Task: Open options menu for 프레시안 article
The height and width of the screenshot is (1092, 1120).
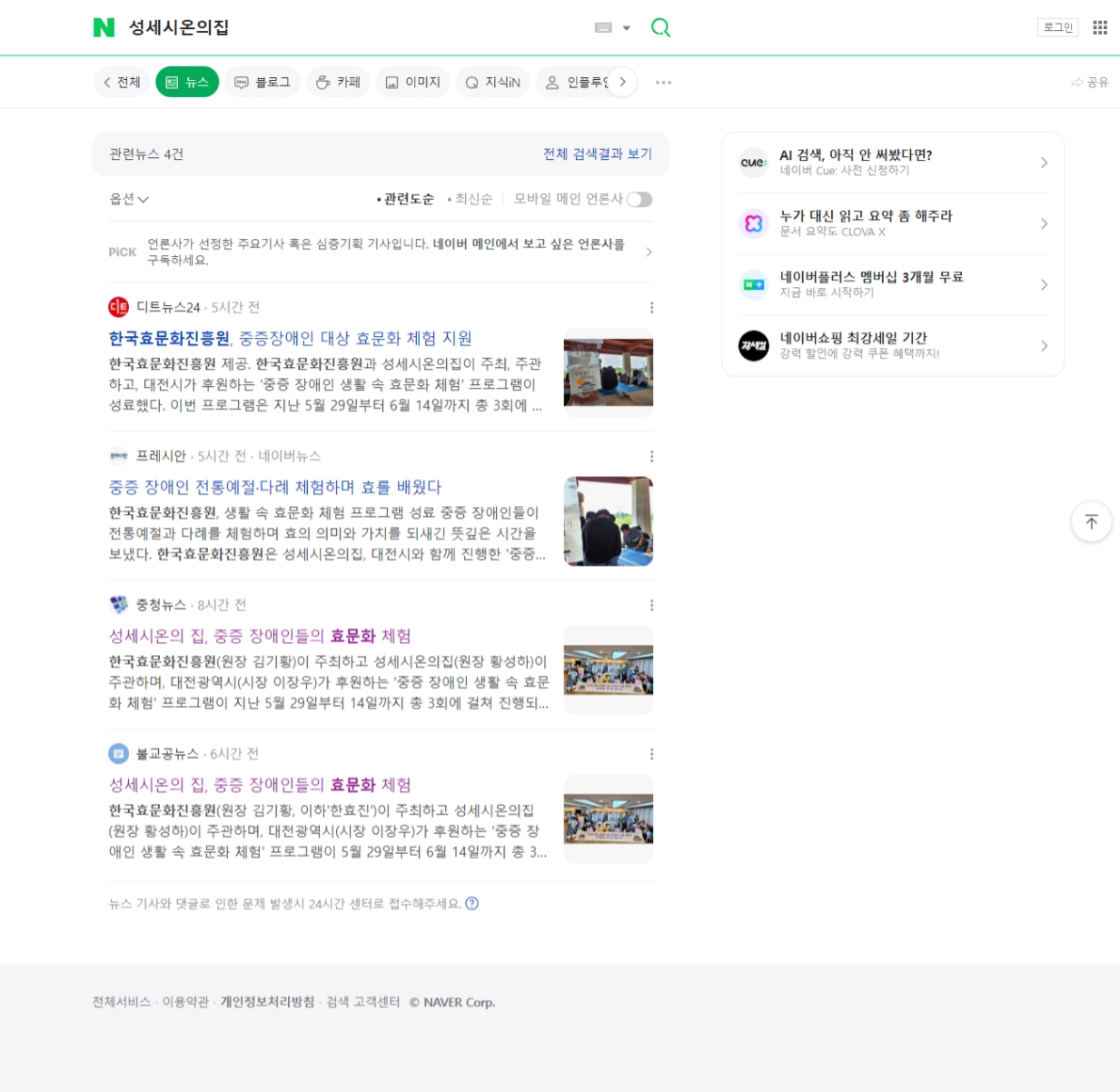Action: pyautogui.click(x=651, y=456)
